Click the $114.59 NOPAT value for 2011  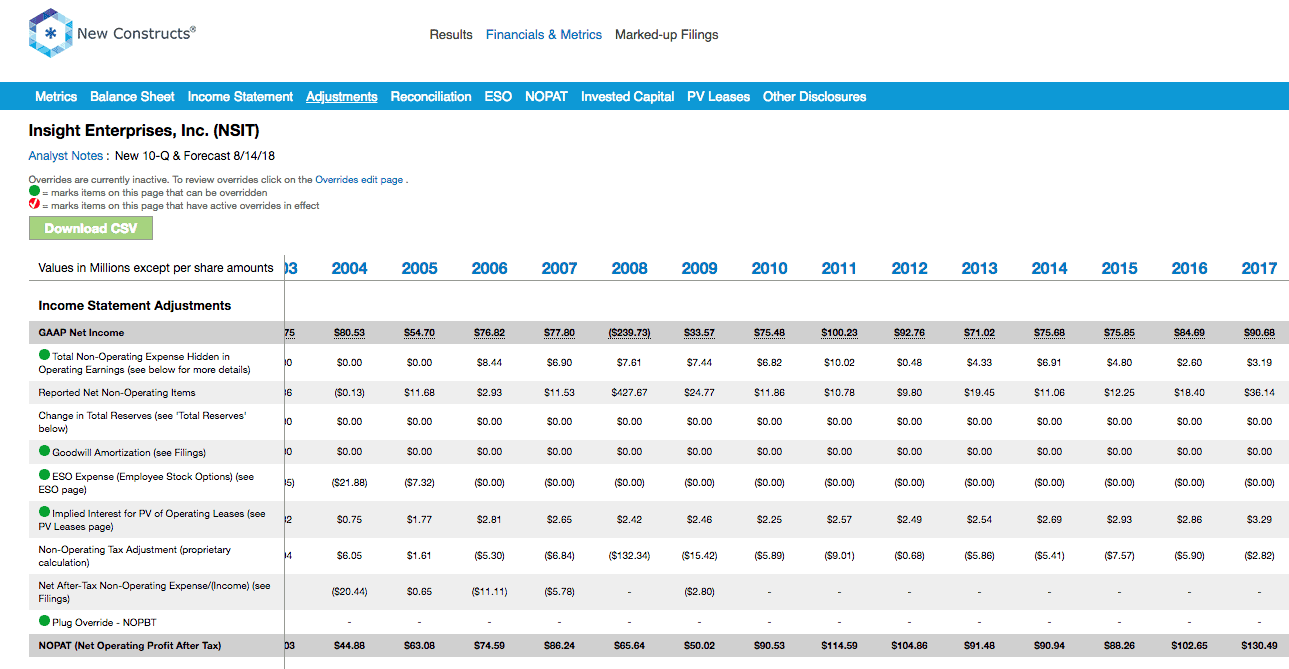(x=839, y=646)
